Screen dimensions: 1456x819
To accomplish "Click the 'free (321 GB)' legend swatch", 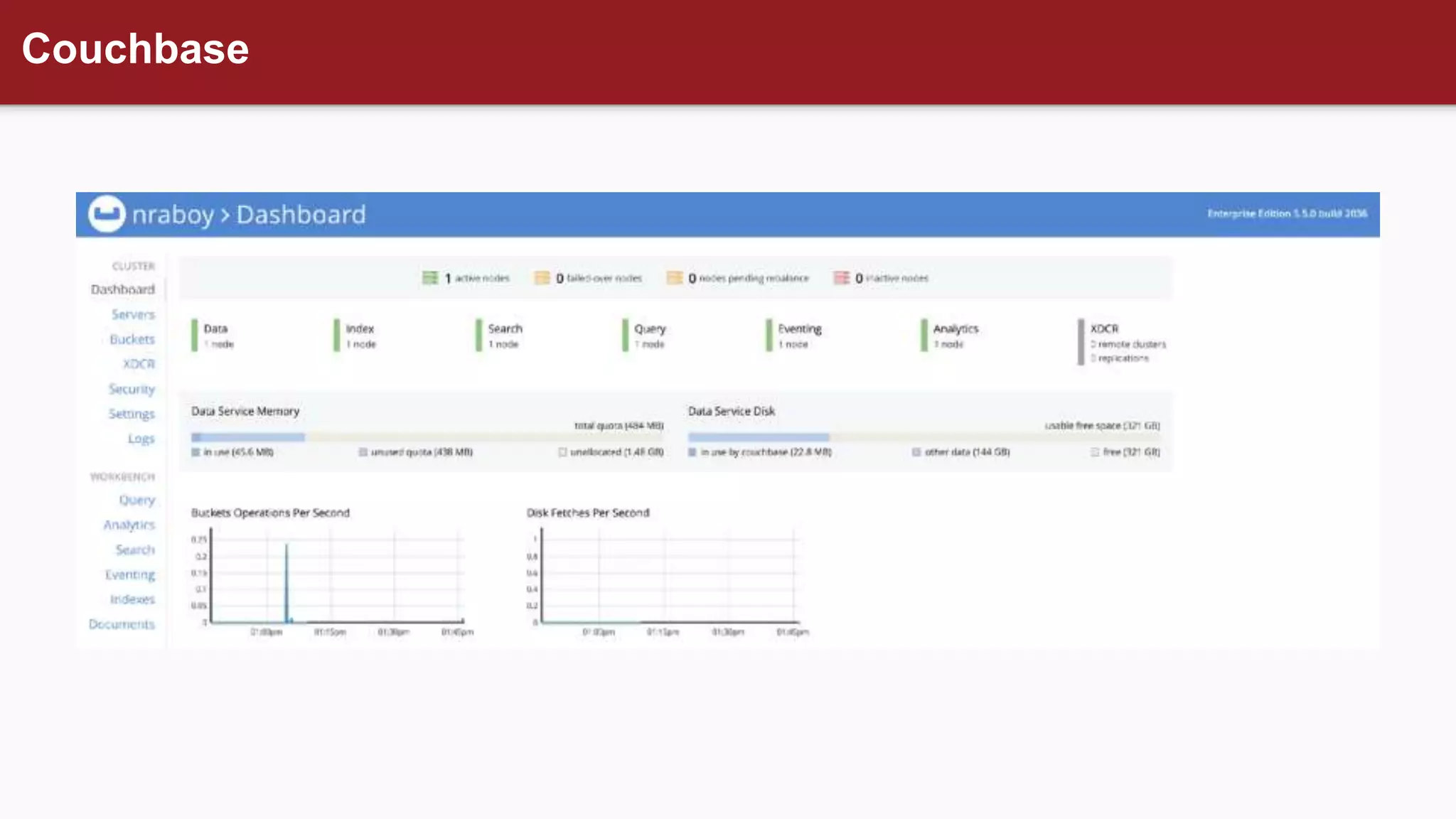I will 1095,452.
